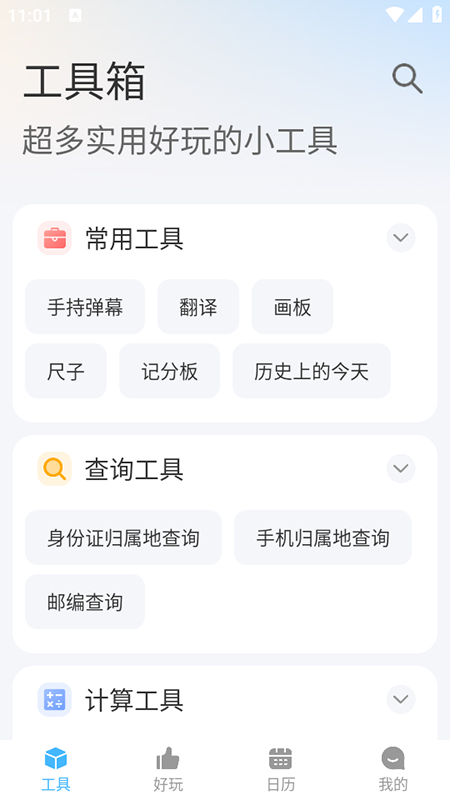Launch the 画板 drawing board
The width and height of the screenshot is (450, 800).
(x=292, y=307)
